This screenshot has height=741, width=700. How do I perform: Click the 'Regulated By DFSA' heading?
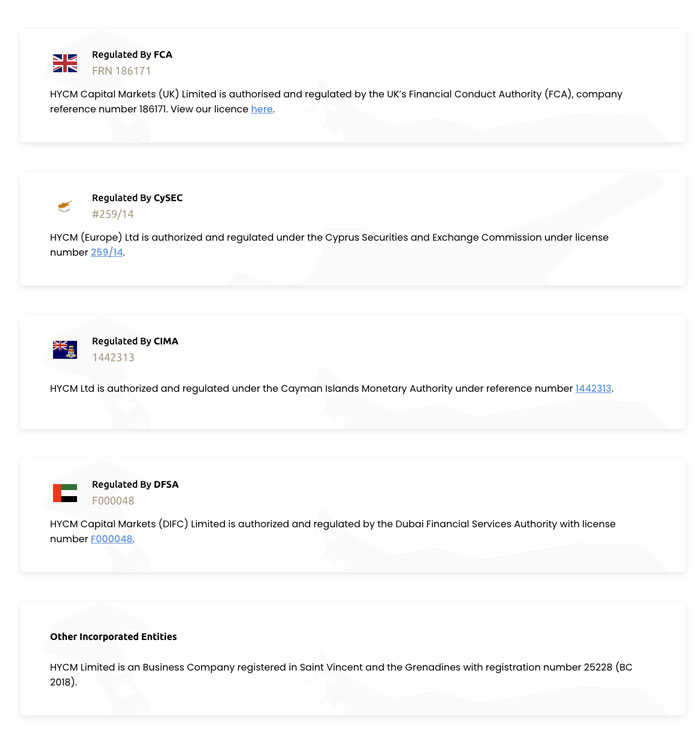pyautogui.click(x=135, y=484)
